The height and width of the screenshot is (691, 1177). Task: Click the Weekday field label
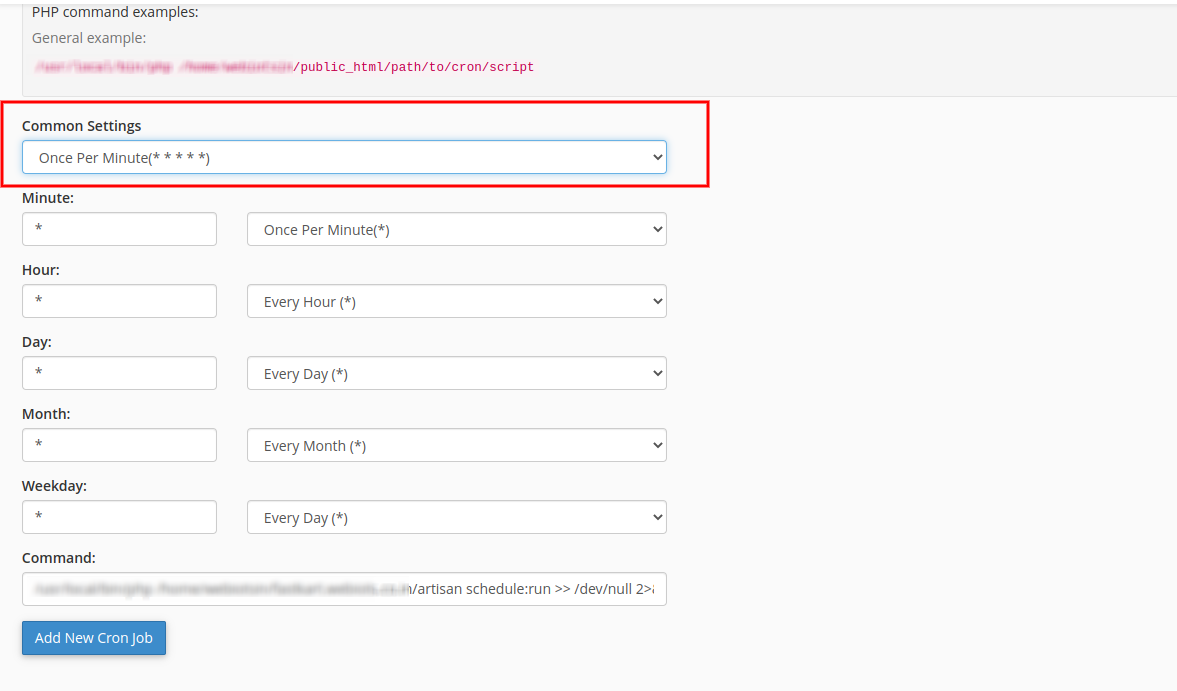(54, 486)
